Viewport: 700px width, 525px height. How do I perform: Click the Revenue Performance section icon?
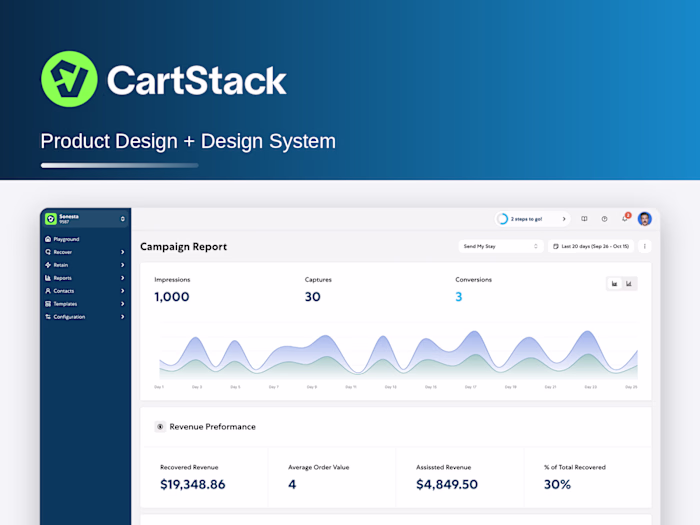click(160, 426)
